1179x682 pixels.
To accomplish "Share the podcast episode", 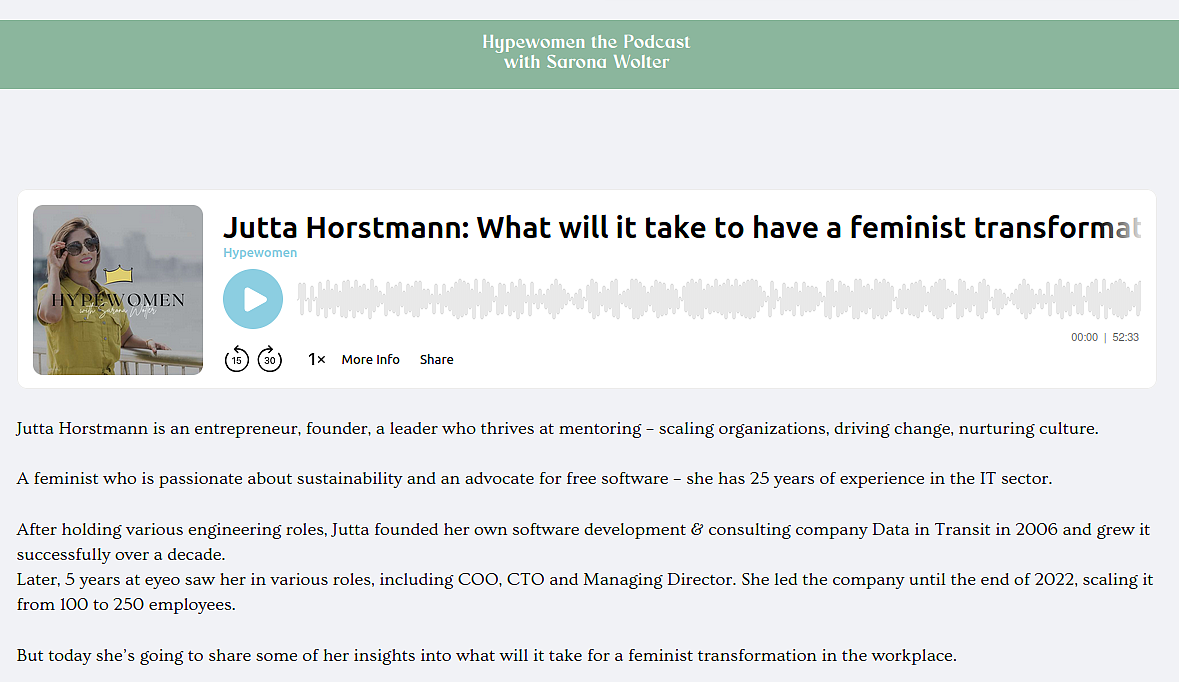I will pos(436,359).
